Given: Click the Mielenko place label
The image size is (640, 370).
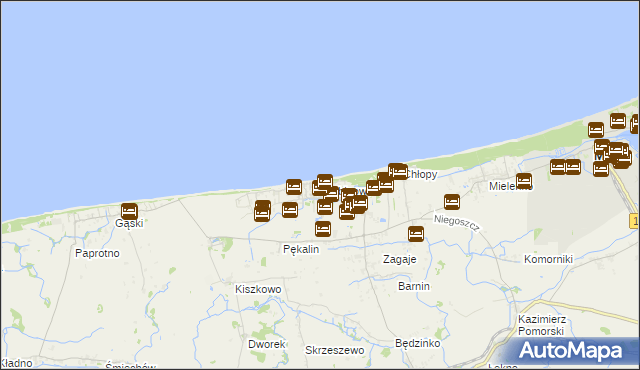Looking at the screenshot, I should point(511,186).
